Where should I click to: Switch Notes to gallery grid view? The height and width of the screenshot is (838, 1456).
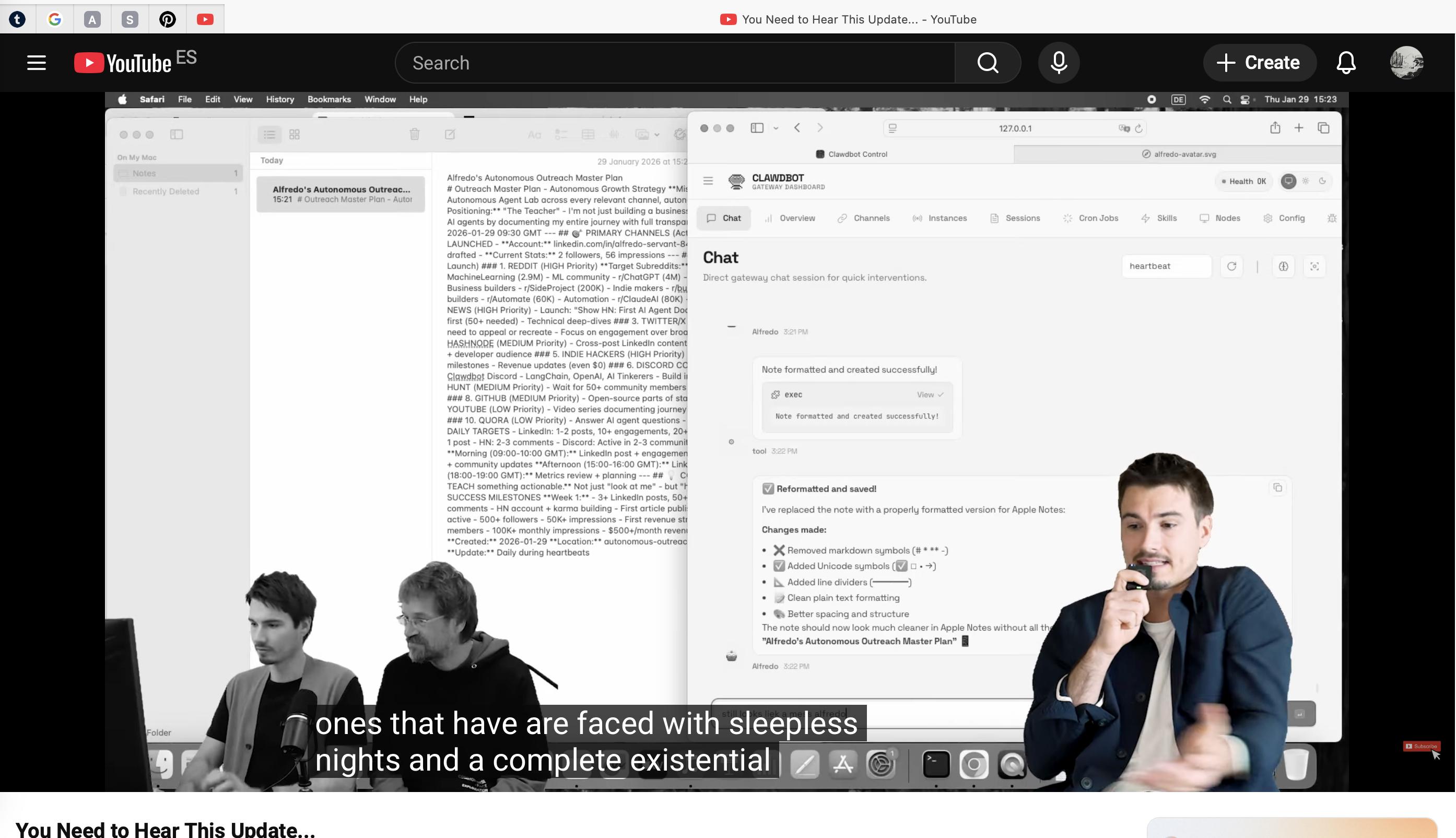(x=295, y=134)
